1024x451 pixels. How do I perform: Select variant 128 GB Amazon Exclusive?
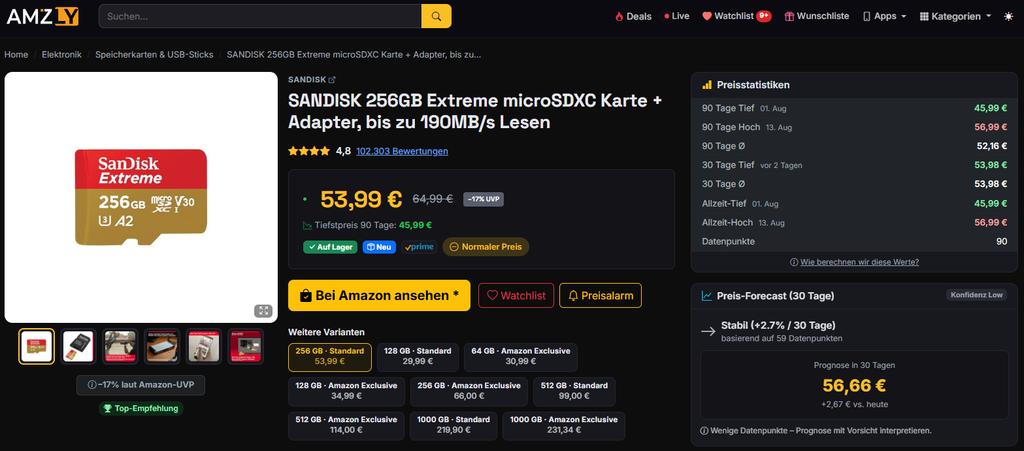click(x=346, y=390)
